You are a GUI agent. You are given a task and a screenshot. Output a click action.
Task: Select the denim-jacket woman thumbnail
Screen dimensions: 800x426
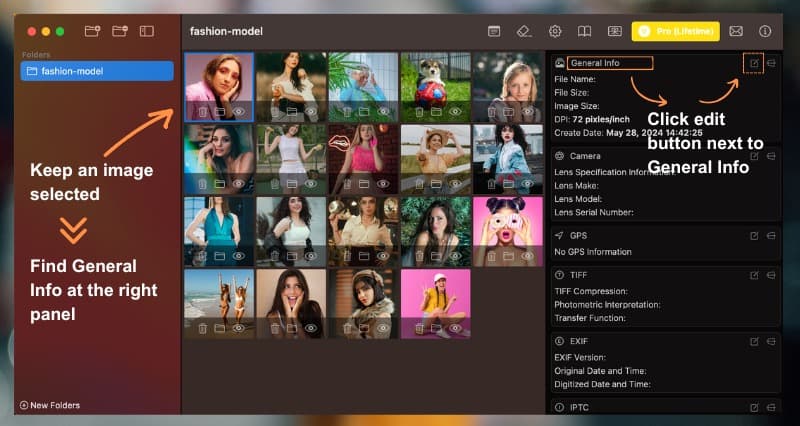(508, 159)
